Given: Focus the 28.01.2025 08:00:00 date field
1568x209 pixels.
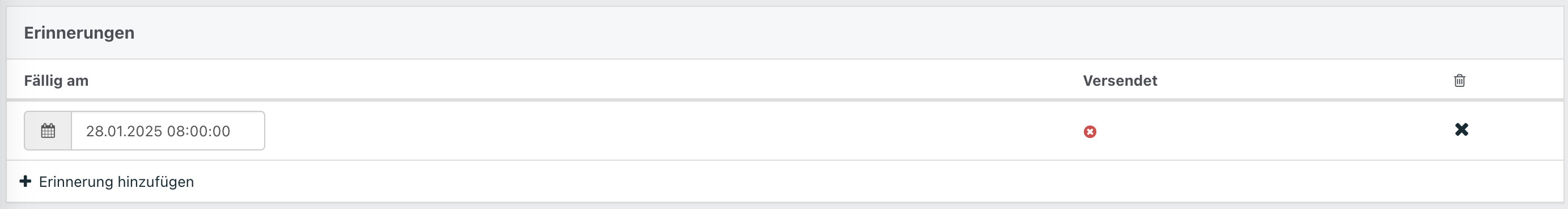Looking at the screenshot, I should coord(168,131).
